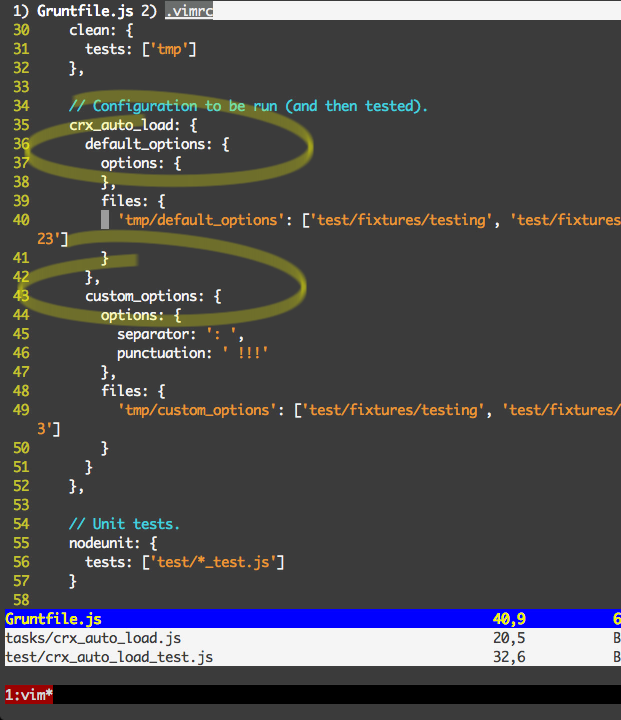Image resolution: width=621 pixels, height=720 pixels.
Task: Click the 'files:' key on line 39
Action: pos(125,201)
